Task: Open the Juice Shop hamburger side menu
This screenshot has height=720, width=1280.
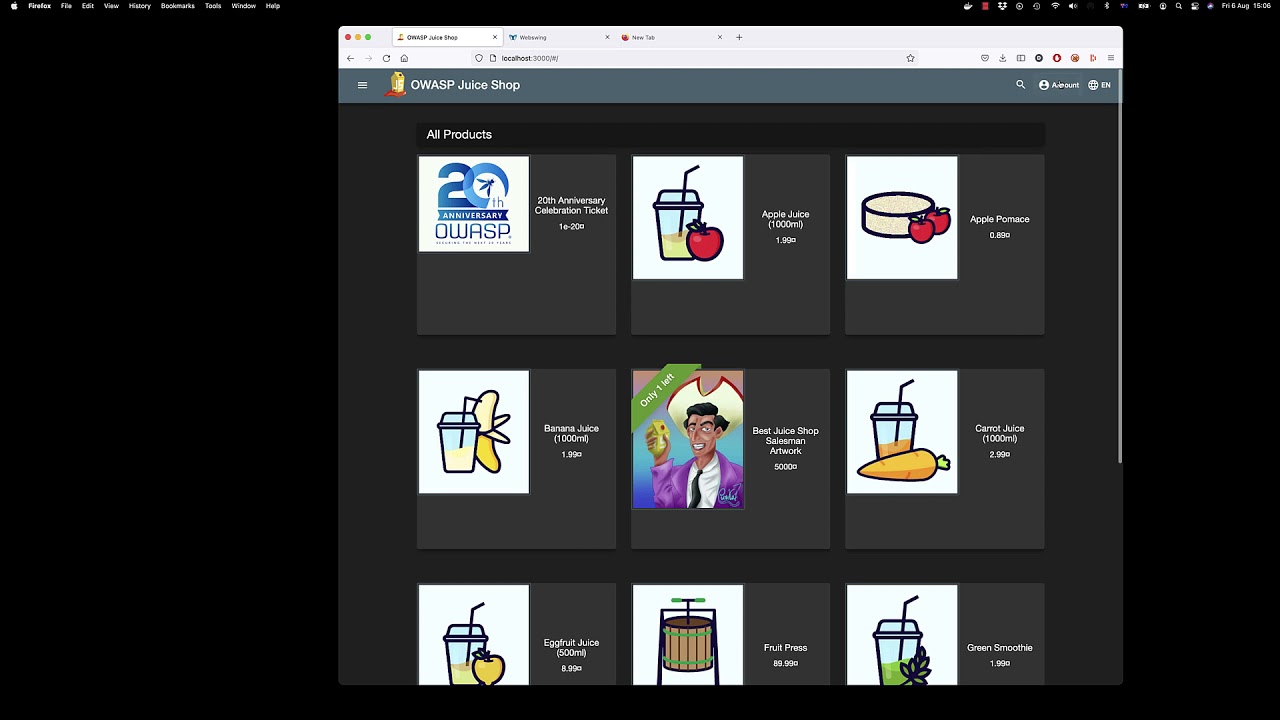Action: (x=362, y=85)
